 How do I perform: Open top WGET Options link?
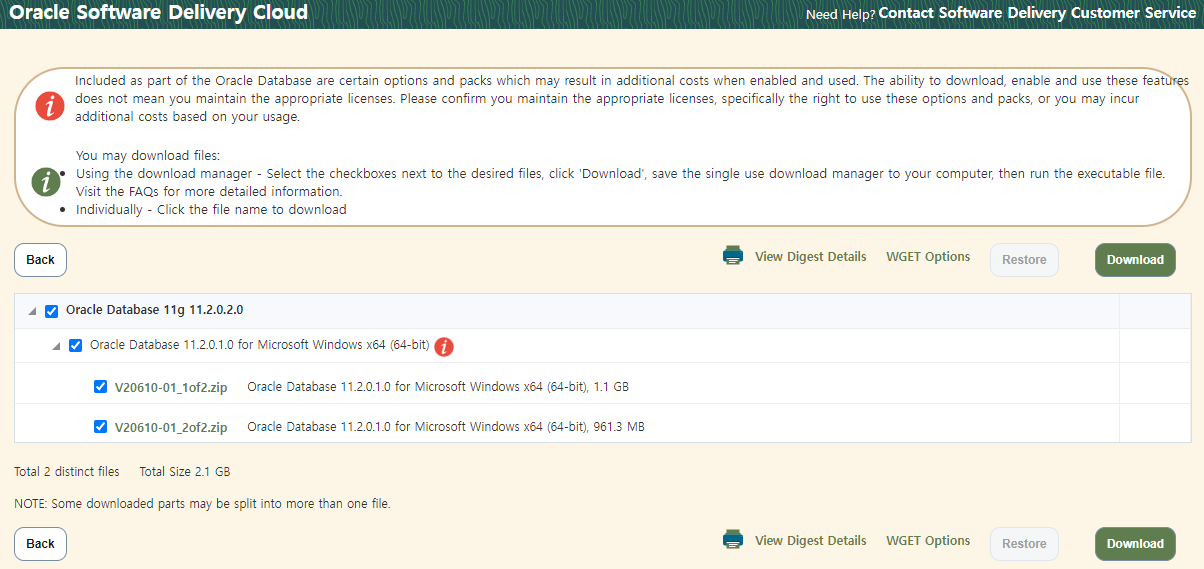click(x=928, y=257)
